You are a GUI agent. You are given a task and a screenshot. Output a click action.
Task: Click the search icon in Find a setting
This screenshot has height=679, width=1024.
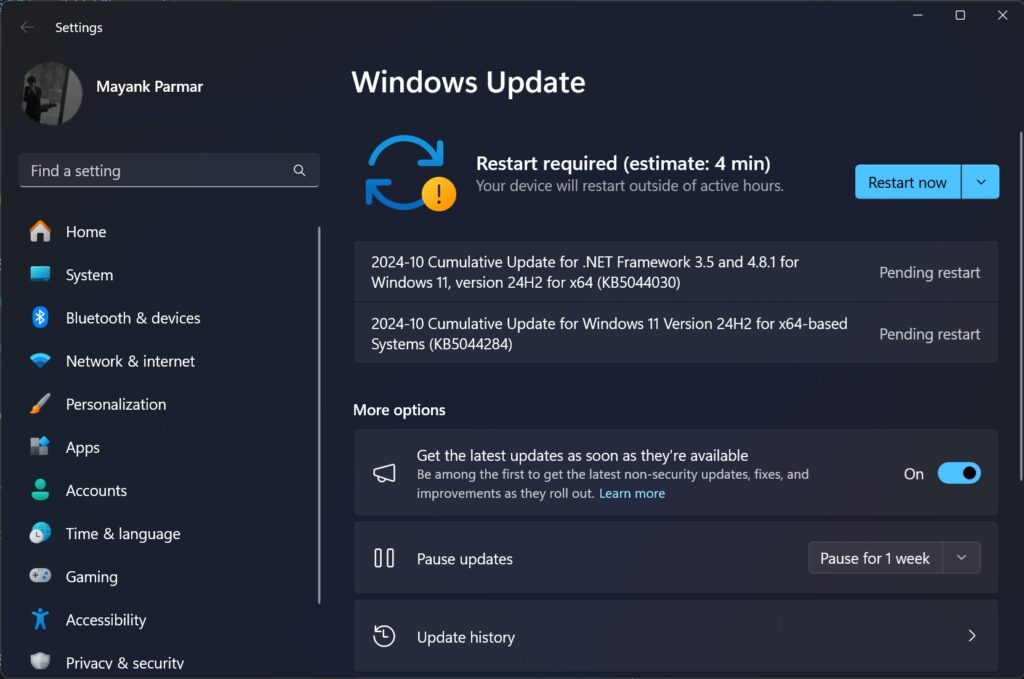click(299, 170)
